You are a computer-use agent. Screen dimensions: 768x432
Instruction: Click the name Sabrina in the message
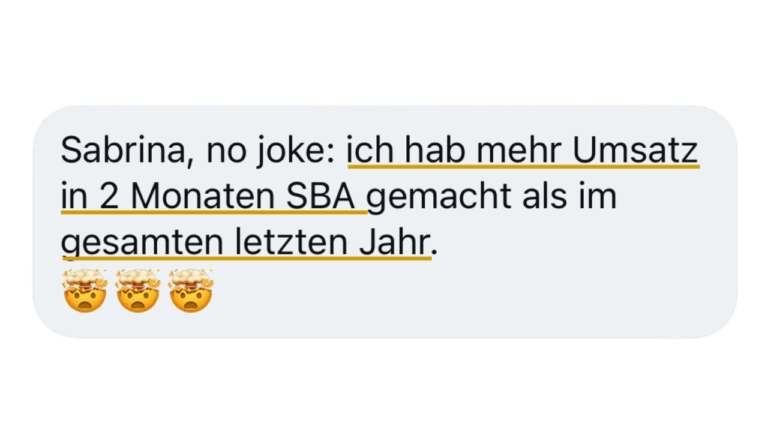coord(124,151)
